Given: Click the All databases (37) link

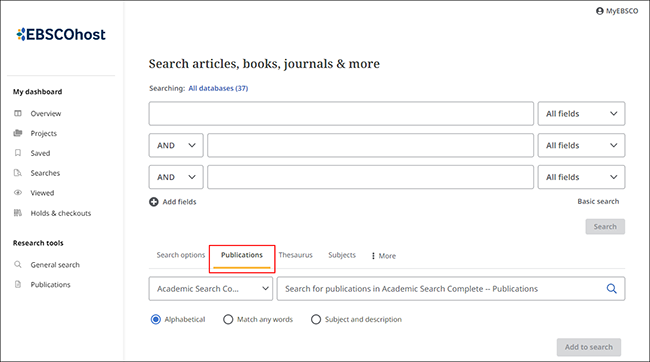Looking at the screenshot, I should pos(218,88).
